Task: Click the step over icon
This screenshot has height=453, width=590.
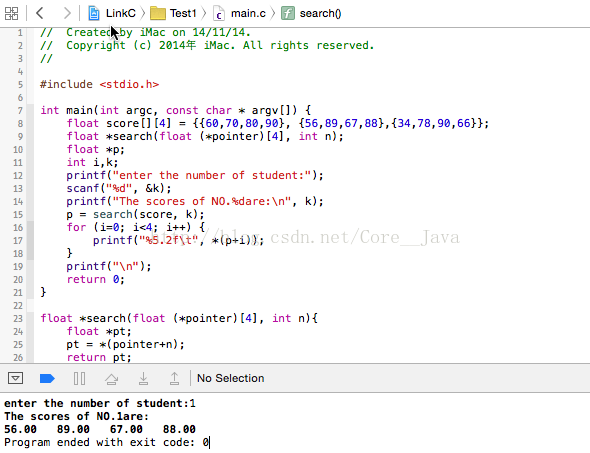Action: point(111,379)
